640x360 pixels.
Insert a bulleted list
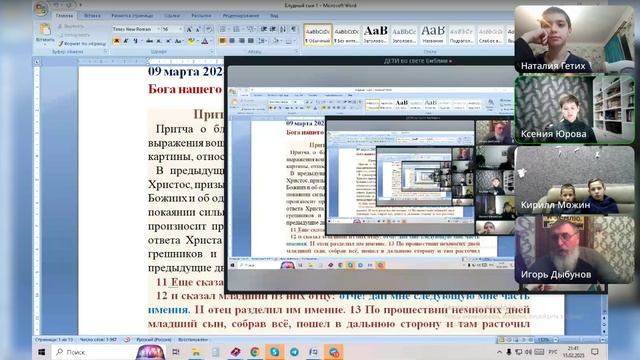pyautogui.click(x=222, y=29)
